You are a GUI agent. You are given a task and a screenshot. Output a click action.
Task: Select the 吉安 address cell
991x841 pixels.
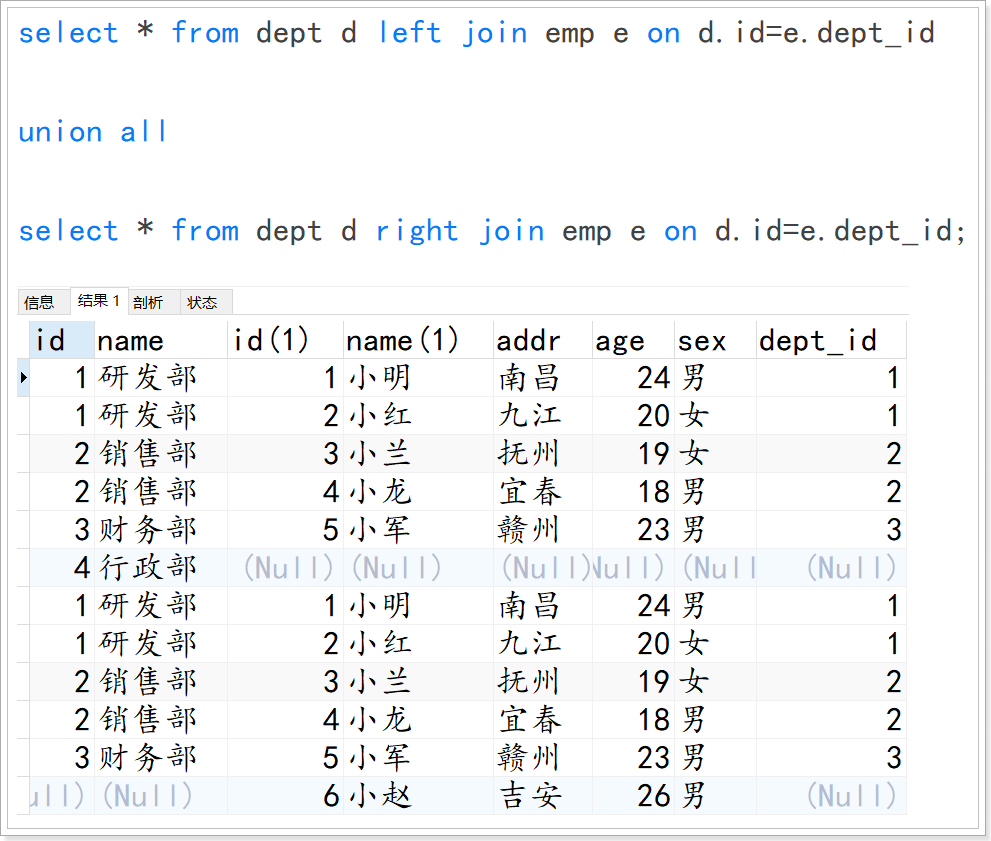[530, 796]
